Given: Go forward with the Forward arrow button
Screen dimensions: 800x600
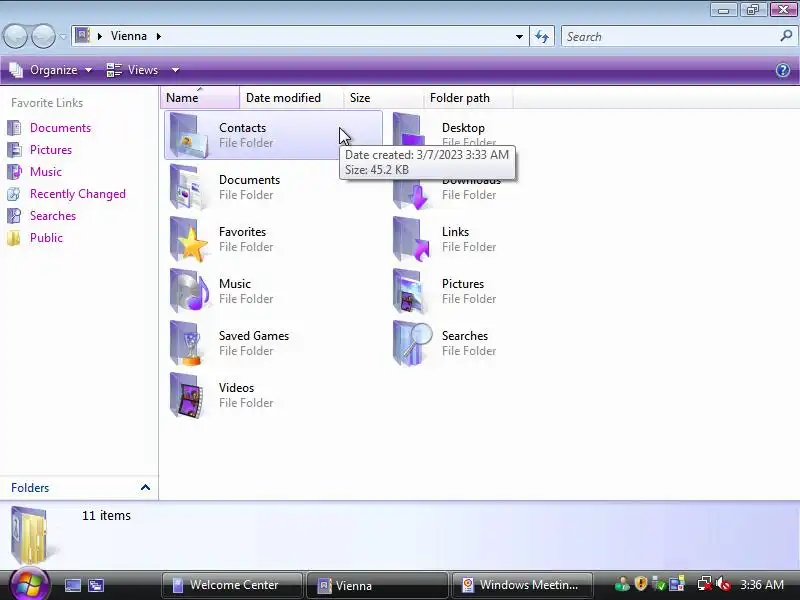Looking at the screenshot, I should (x=43, y=36).
